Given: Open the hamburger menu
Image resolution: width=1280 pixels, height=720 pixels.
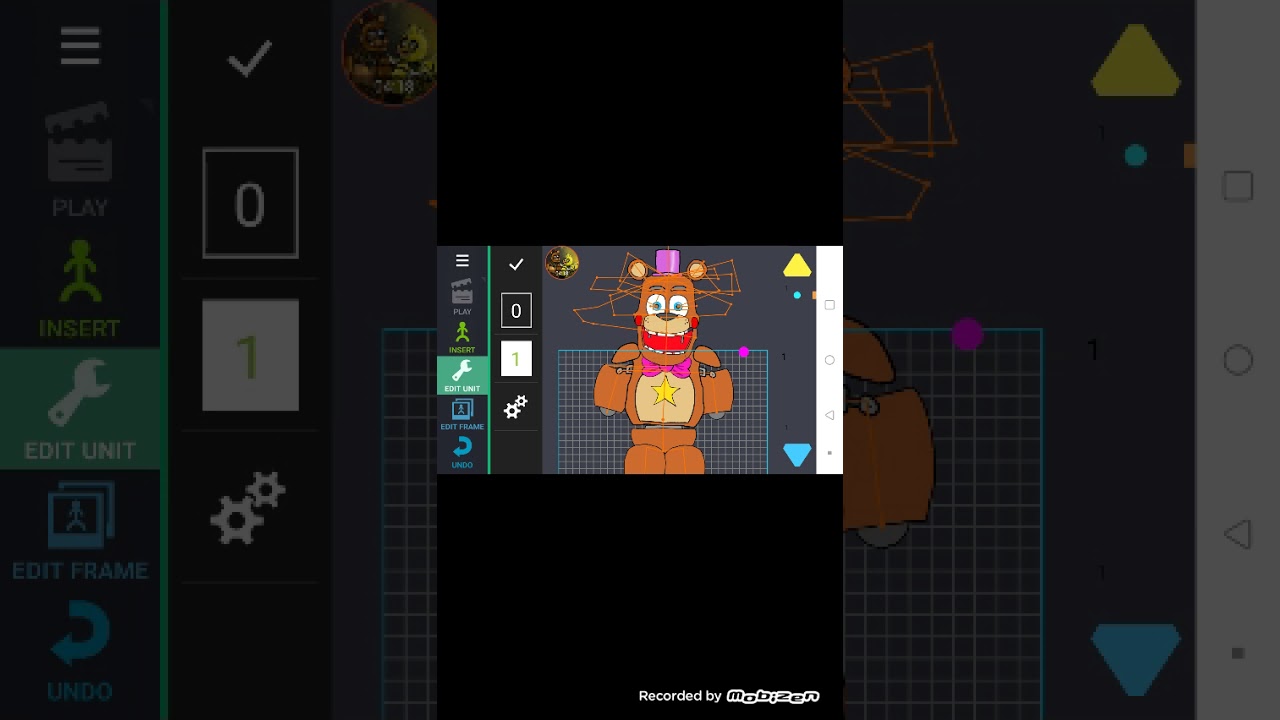Looking at the screenshot, I should point(462,261).
